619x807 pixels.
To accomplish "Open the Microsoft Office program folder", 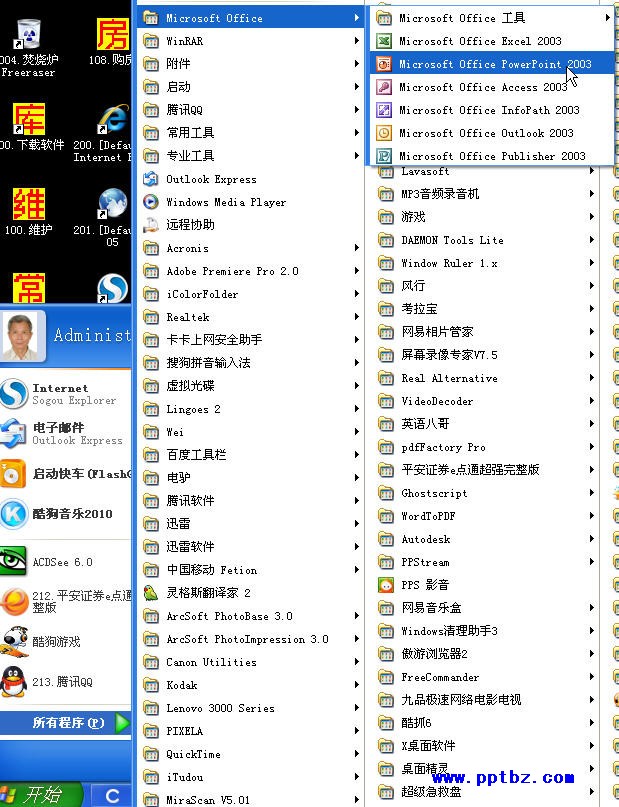I will 251,18.
